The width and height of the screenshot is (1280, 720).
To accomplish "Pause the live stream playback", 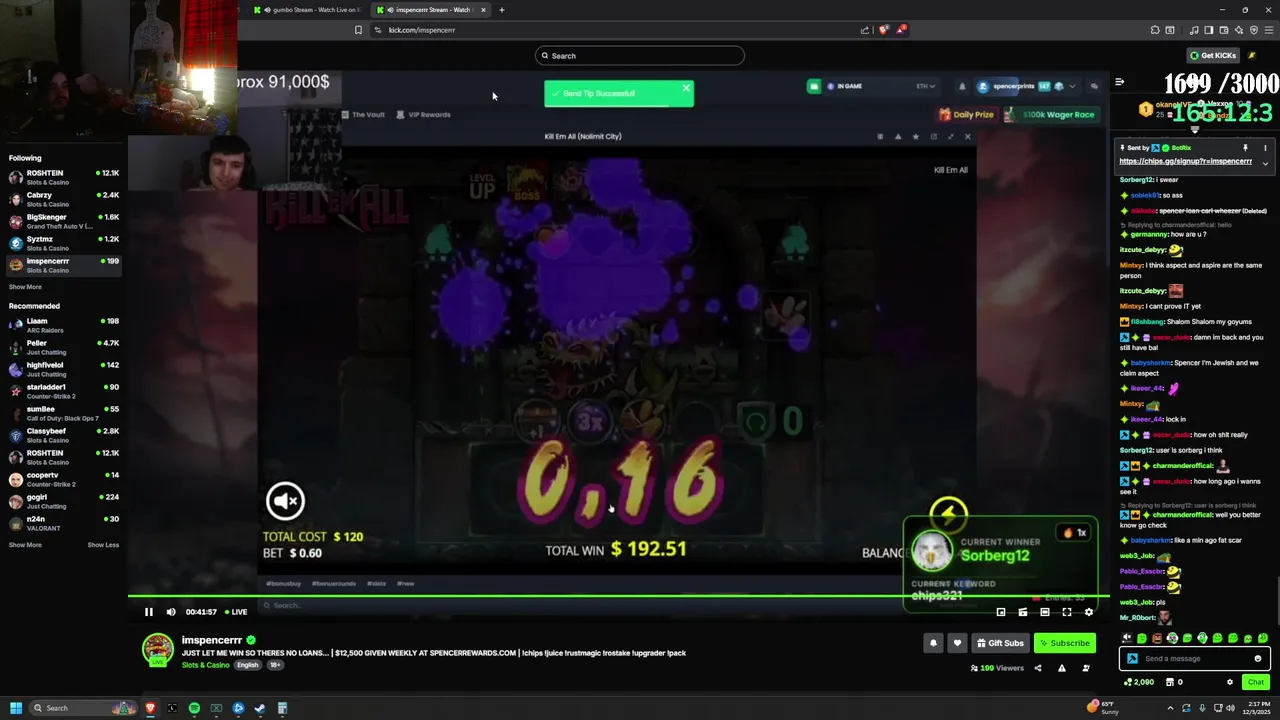I will [149, 612].
